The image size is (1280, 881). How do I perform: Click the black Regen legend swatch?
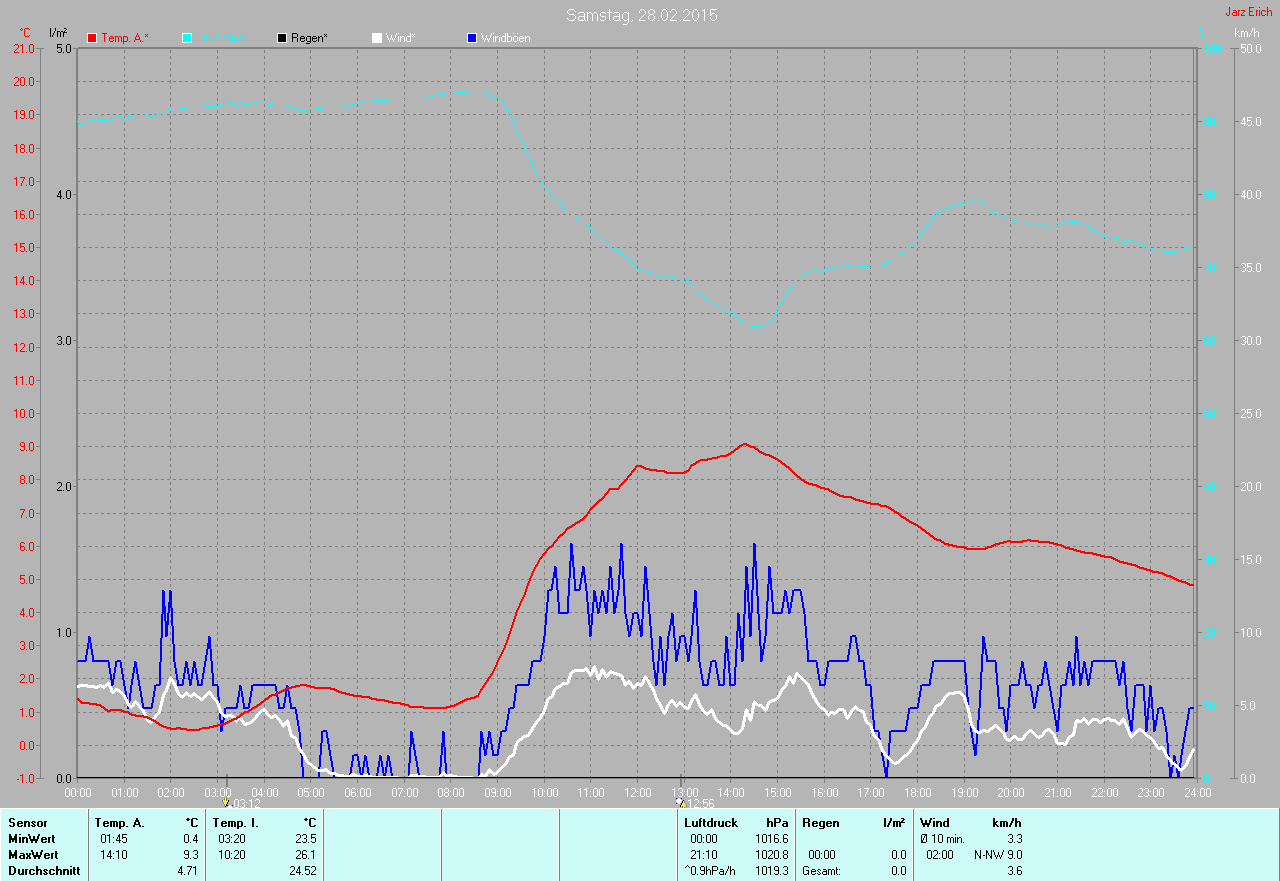[x=282, y=38]
